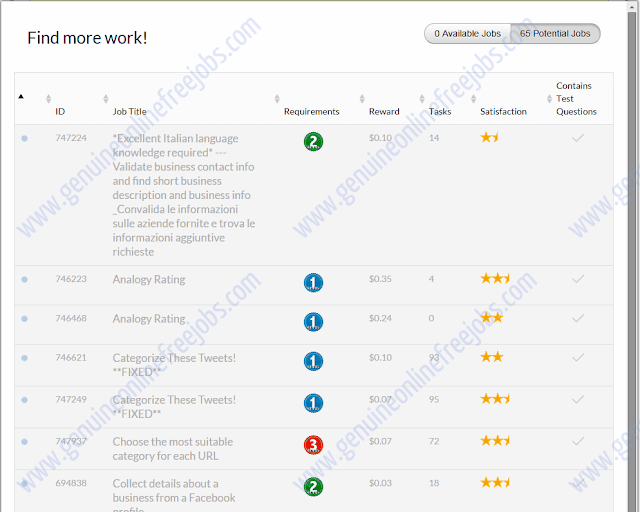Switch to the 65 Potential Jobs tab

coord(555,33)
